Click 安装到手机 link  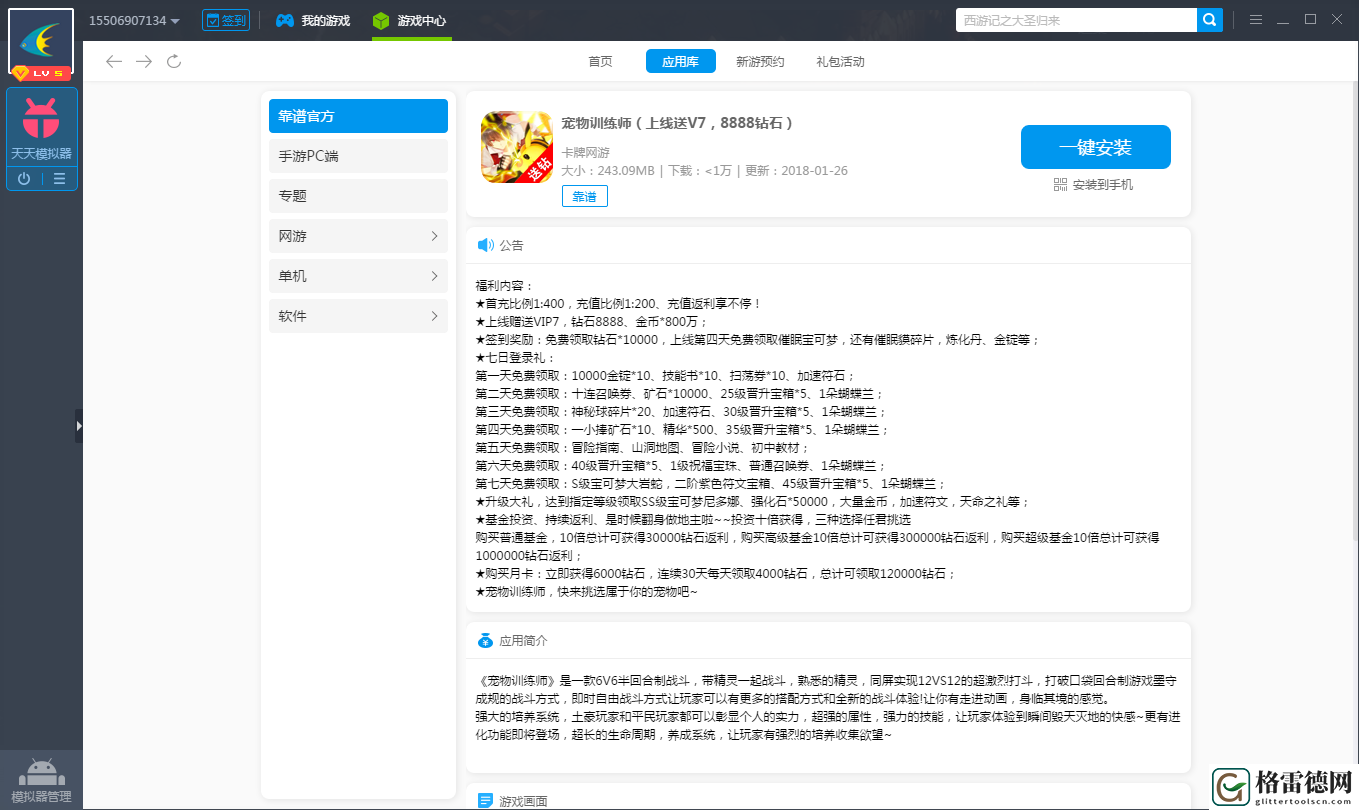click(x=1103, y=185)
